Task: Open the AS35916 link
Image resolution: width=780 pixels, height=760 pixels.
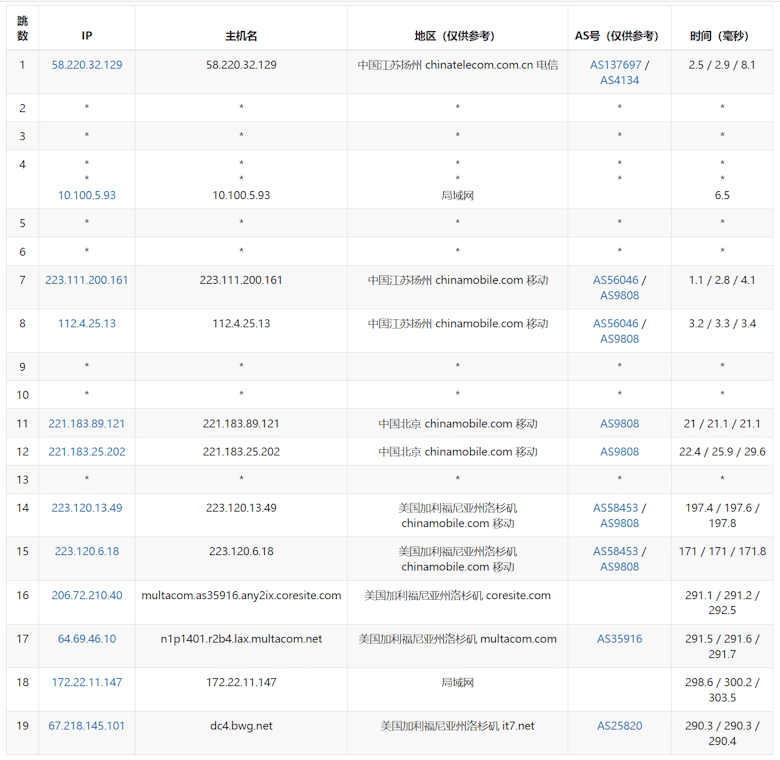Action: coord(619,639)
